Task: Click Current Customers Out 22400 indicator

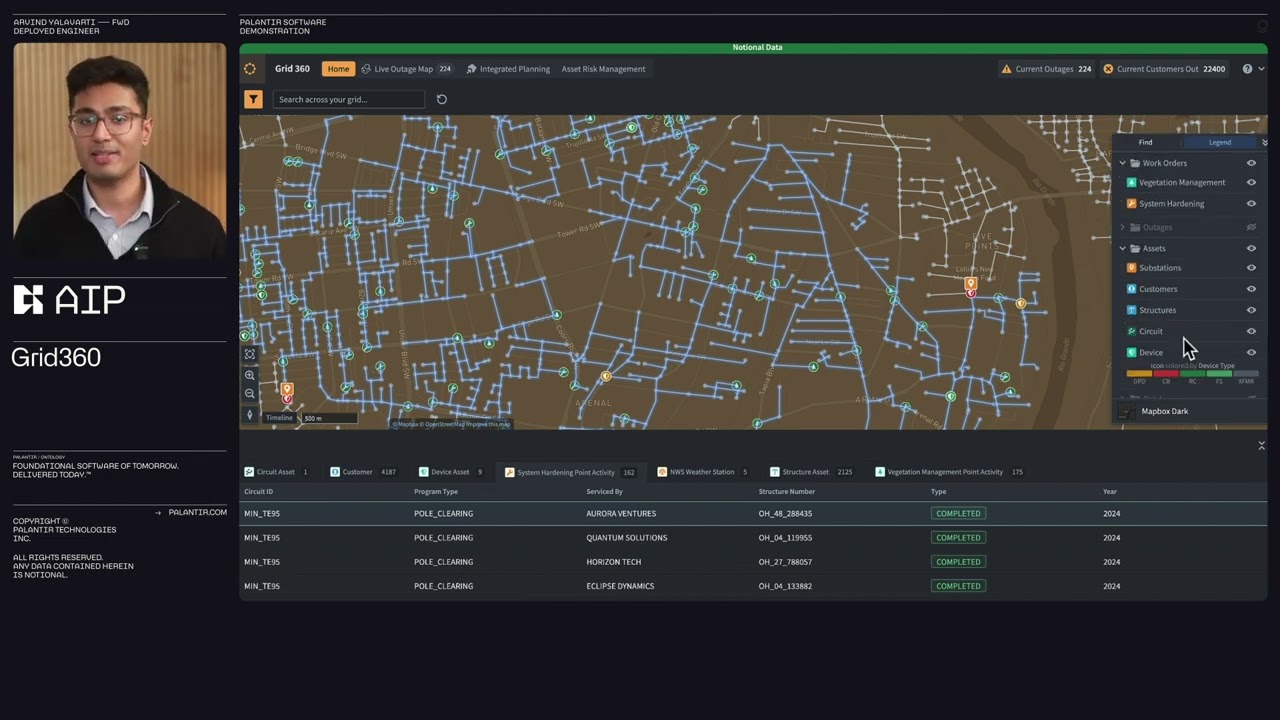Action: pyautogui.click(x=1164, y=69)
